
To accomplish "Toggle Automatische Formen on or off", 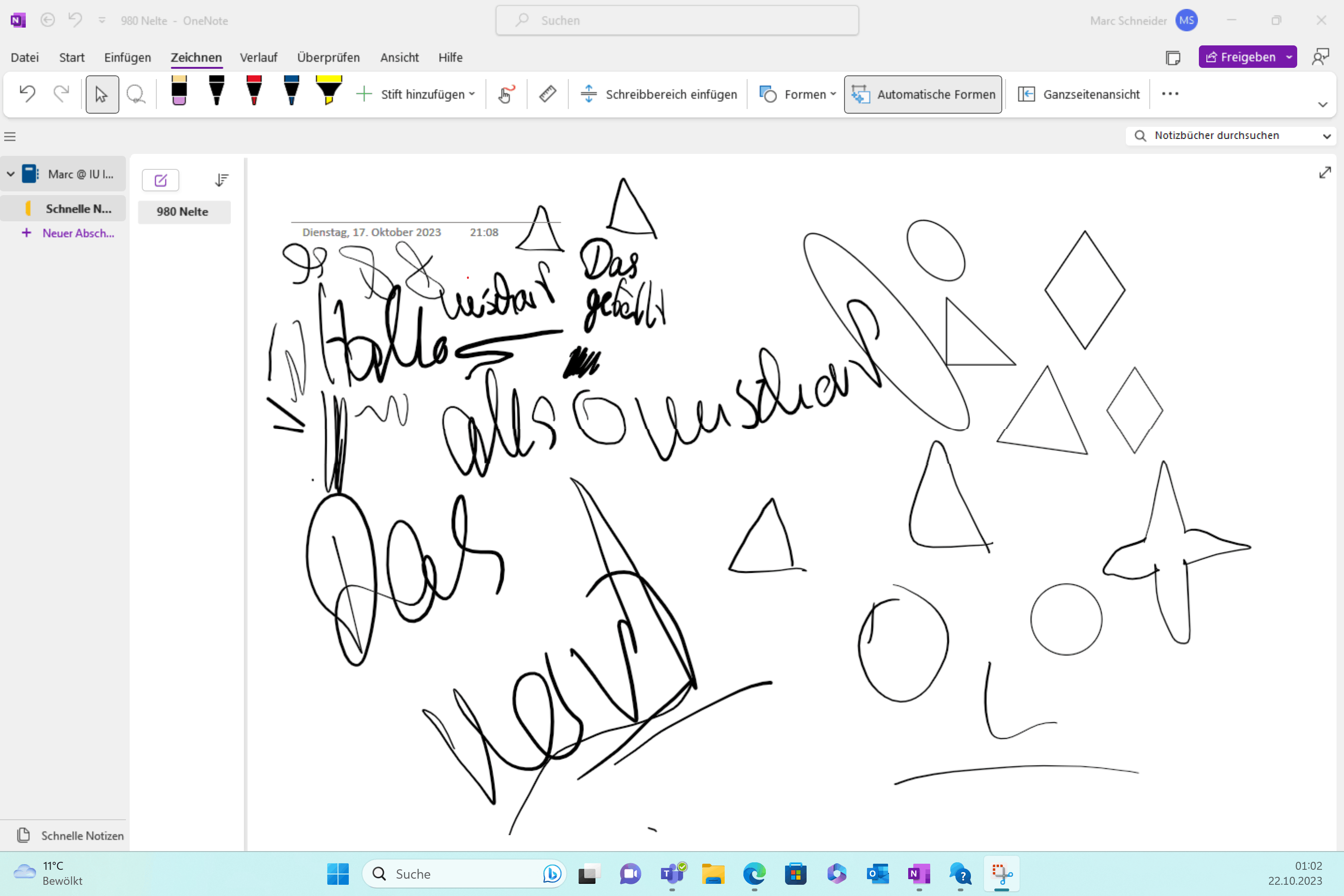I will (x=923, y=95).
